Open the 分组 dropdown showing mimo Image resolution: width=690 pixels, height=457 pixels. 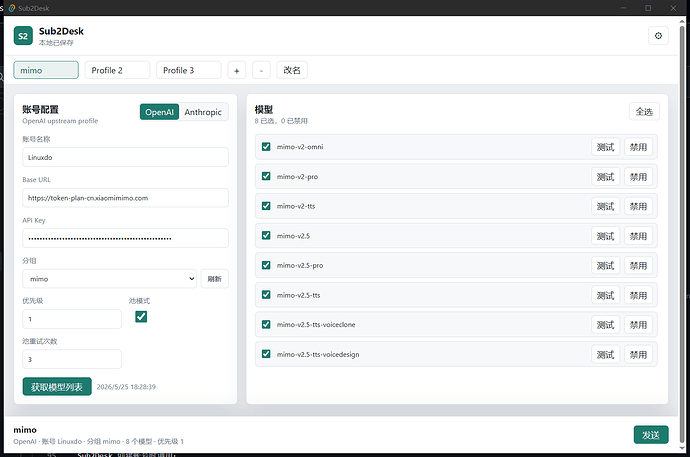(x=109, y=278)
